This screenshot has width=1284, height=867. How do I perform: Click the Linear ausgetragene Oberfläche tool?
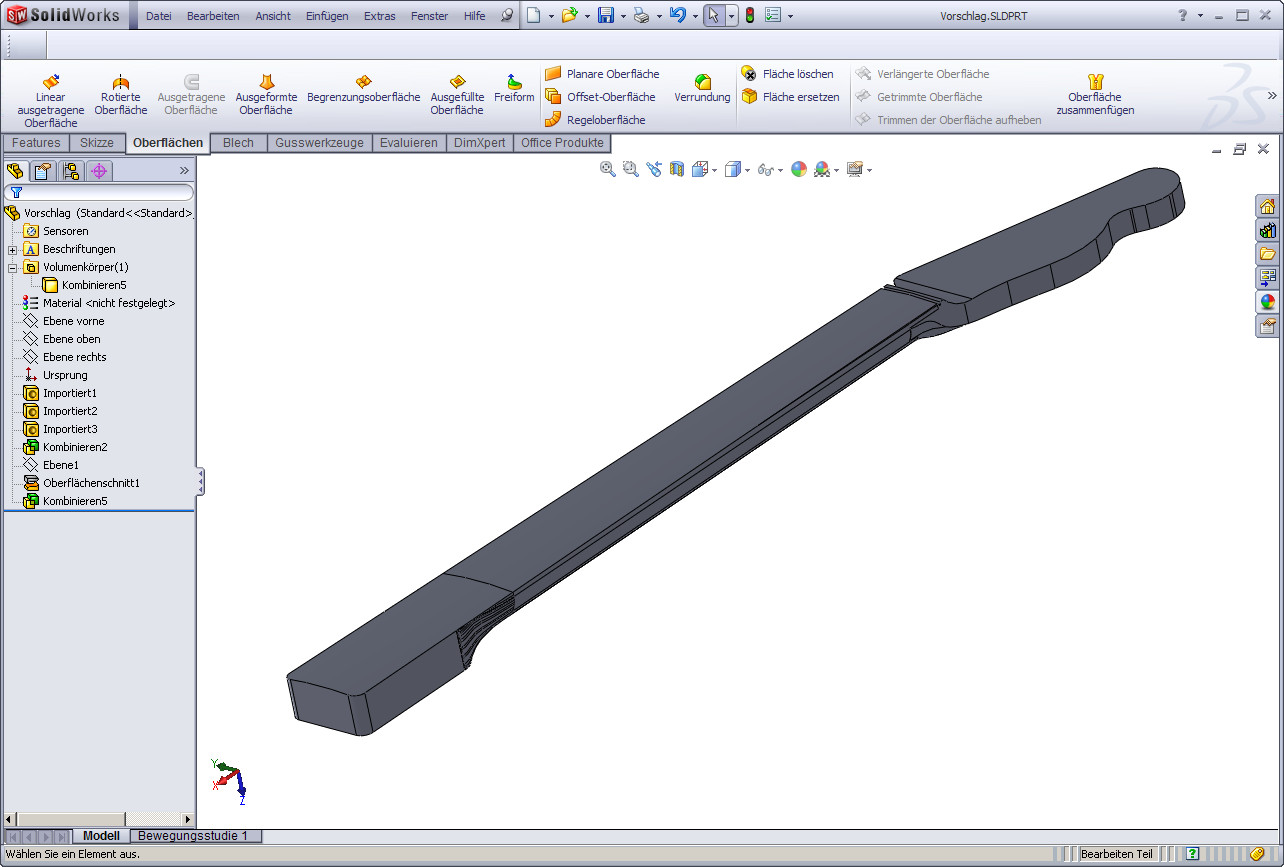point(51,101)
